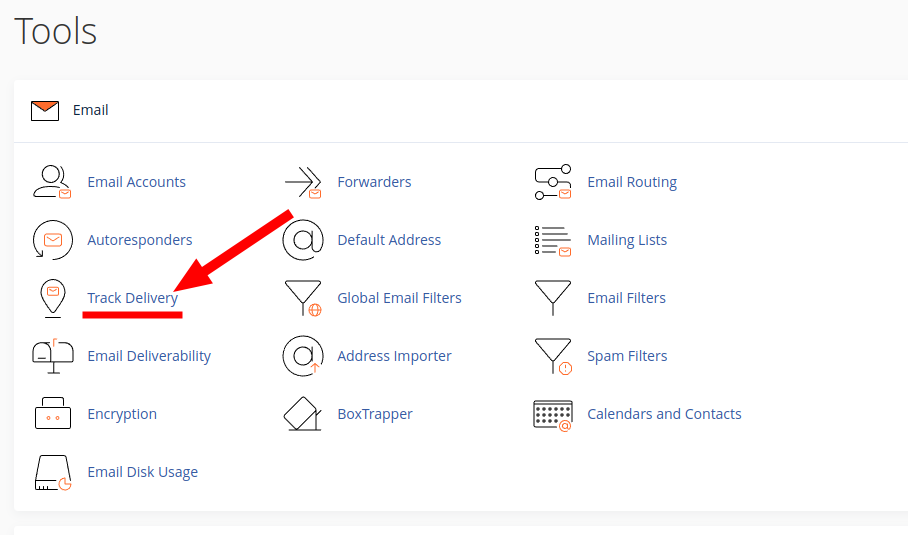The image size is (908, 535).
Task: Click the Email Disk Usage icon
Action: (x=53, y=472)
